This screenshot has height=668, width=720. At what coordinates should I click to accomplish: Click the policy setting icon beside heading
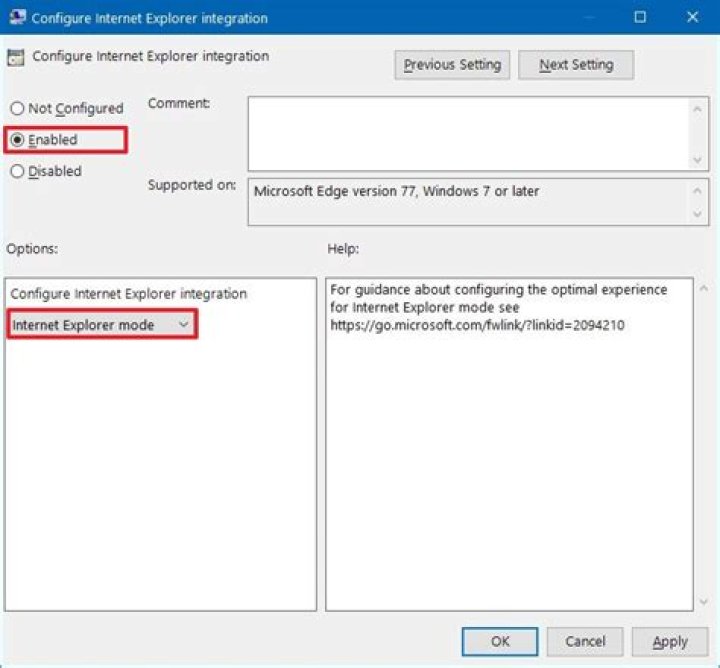coord(16,57)
